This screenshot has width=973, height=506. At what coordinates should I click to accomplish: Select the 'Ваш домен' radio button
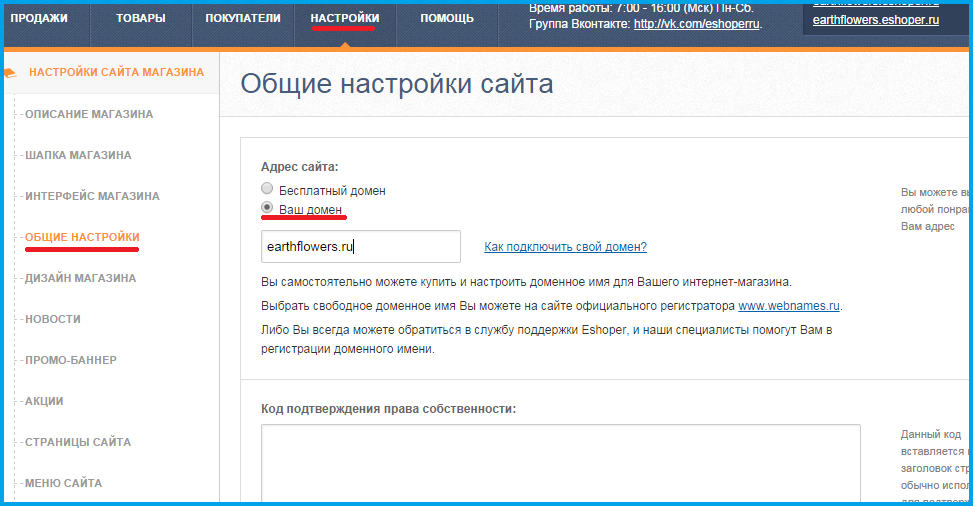point(266,208)
